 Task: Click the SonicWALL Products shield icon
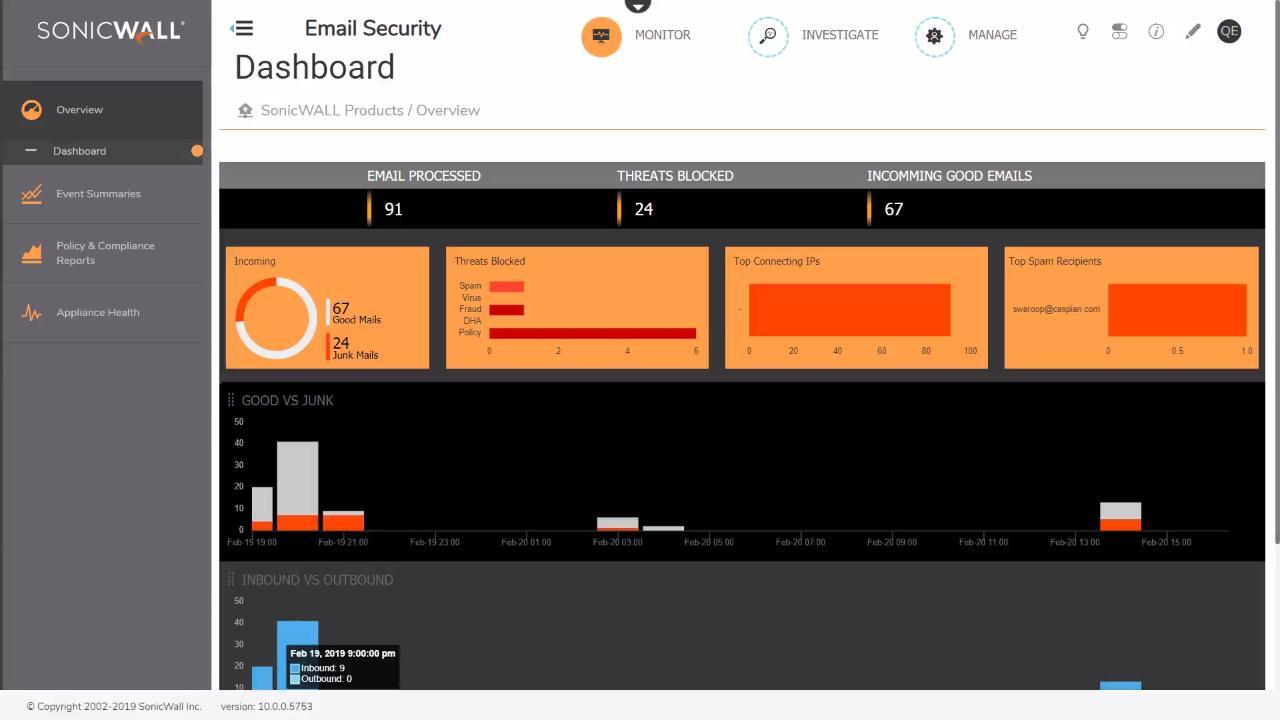click(245, 110)
